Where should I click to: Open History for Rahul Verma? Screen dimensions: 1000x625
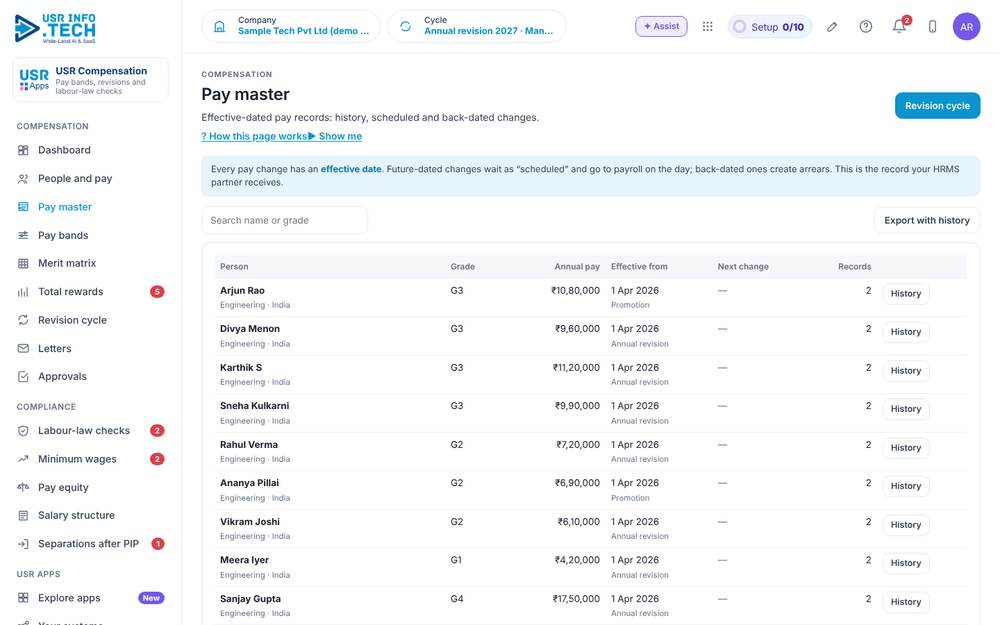[906, 448]
